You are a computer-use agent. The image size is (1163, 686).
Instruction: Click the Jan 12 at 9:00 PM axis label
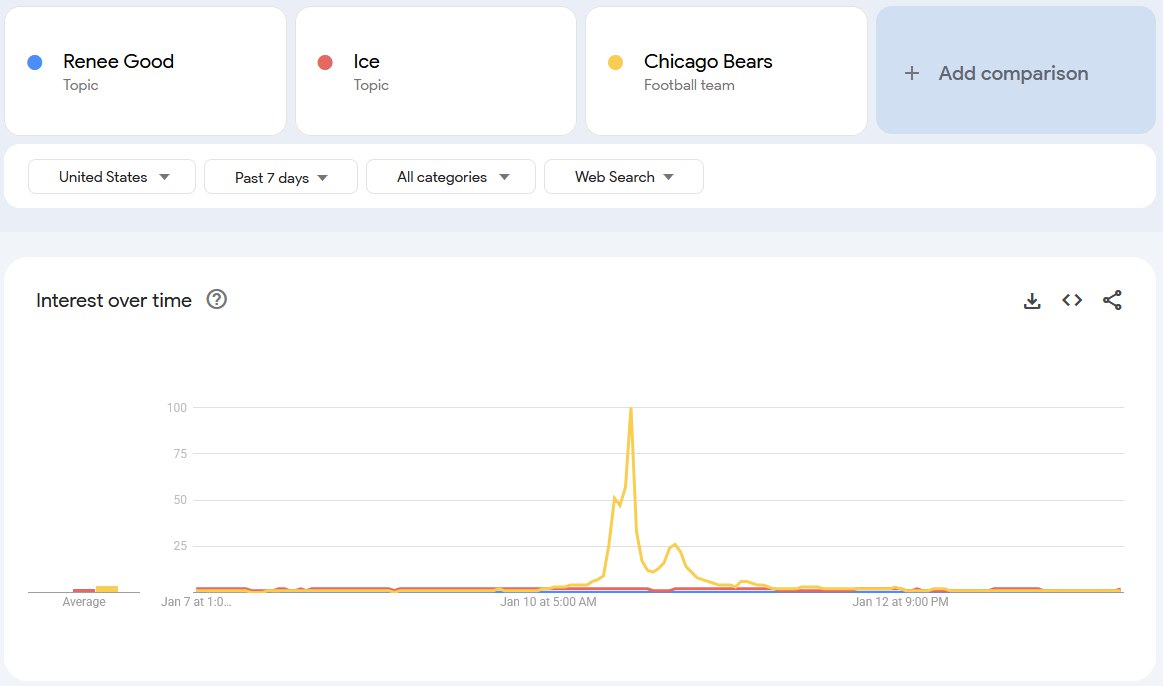coord(900,601)
